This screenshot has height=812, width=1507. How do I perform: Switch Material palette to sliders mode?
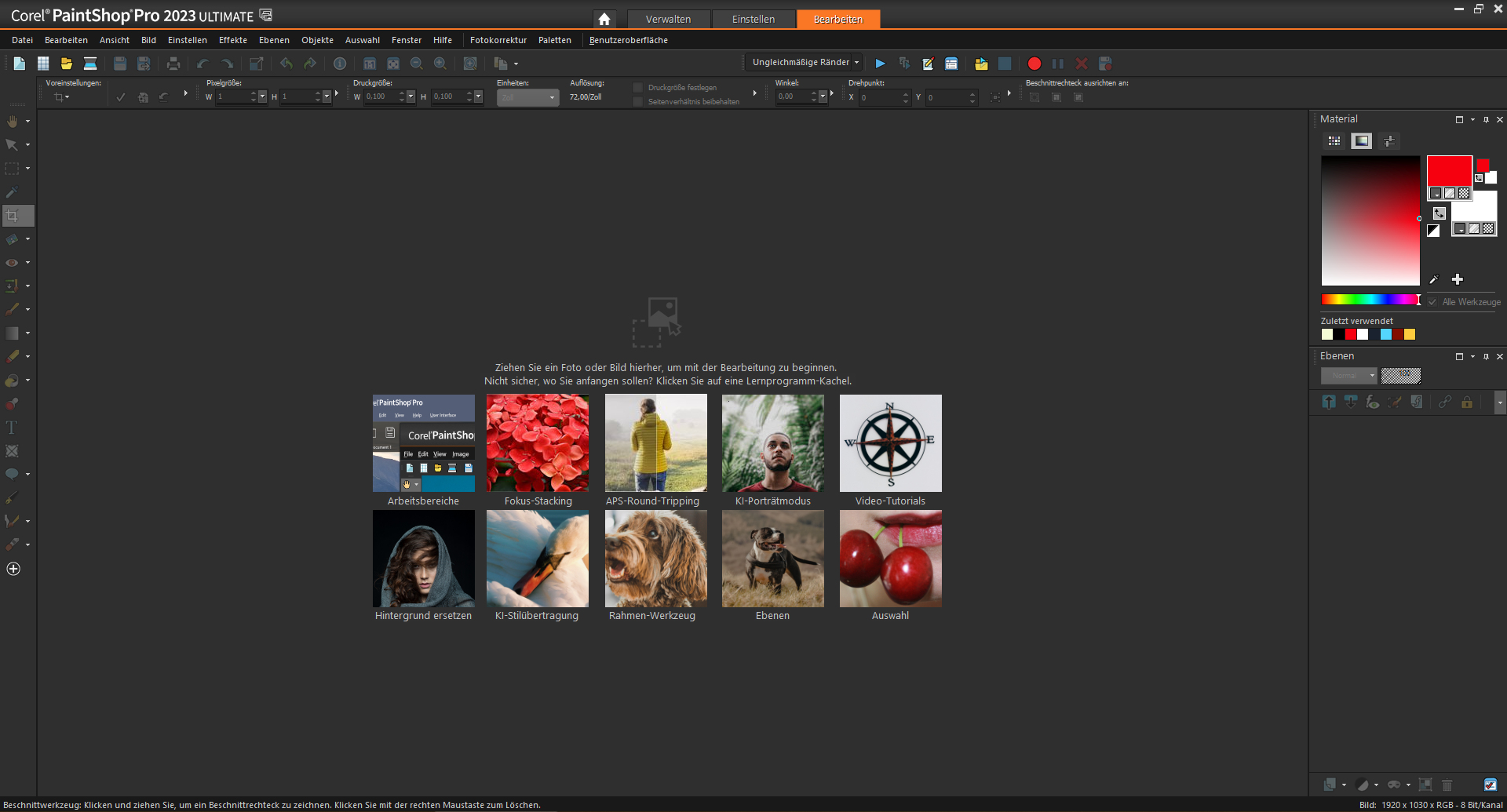tap(1389, 141)
